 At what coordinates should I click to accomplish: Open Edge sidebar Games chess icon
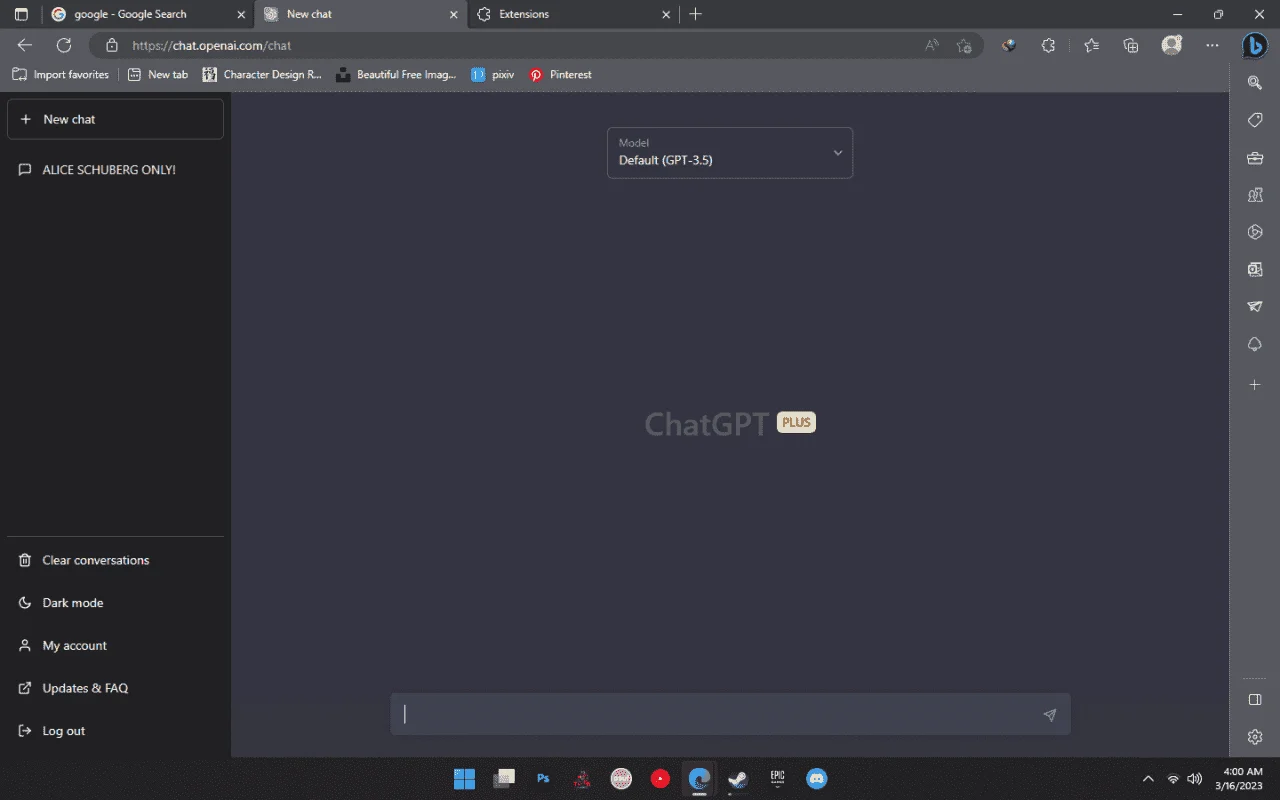pyautogui.click(x=1255, y=195)
